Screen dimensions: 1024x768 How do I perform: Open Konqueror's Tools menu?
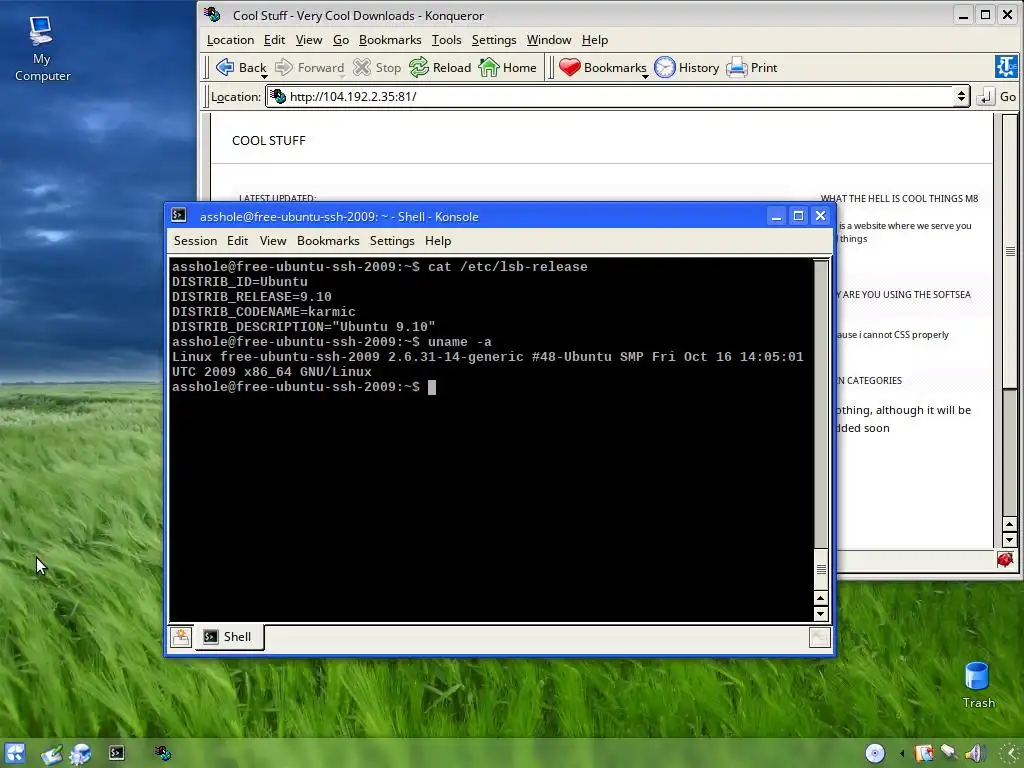tap(447, 40)
